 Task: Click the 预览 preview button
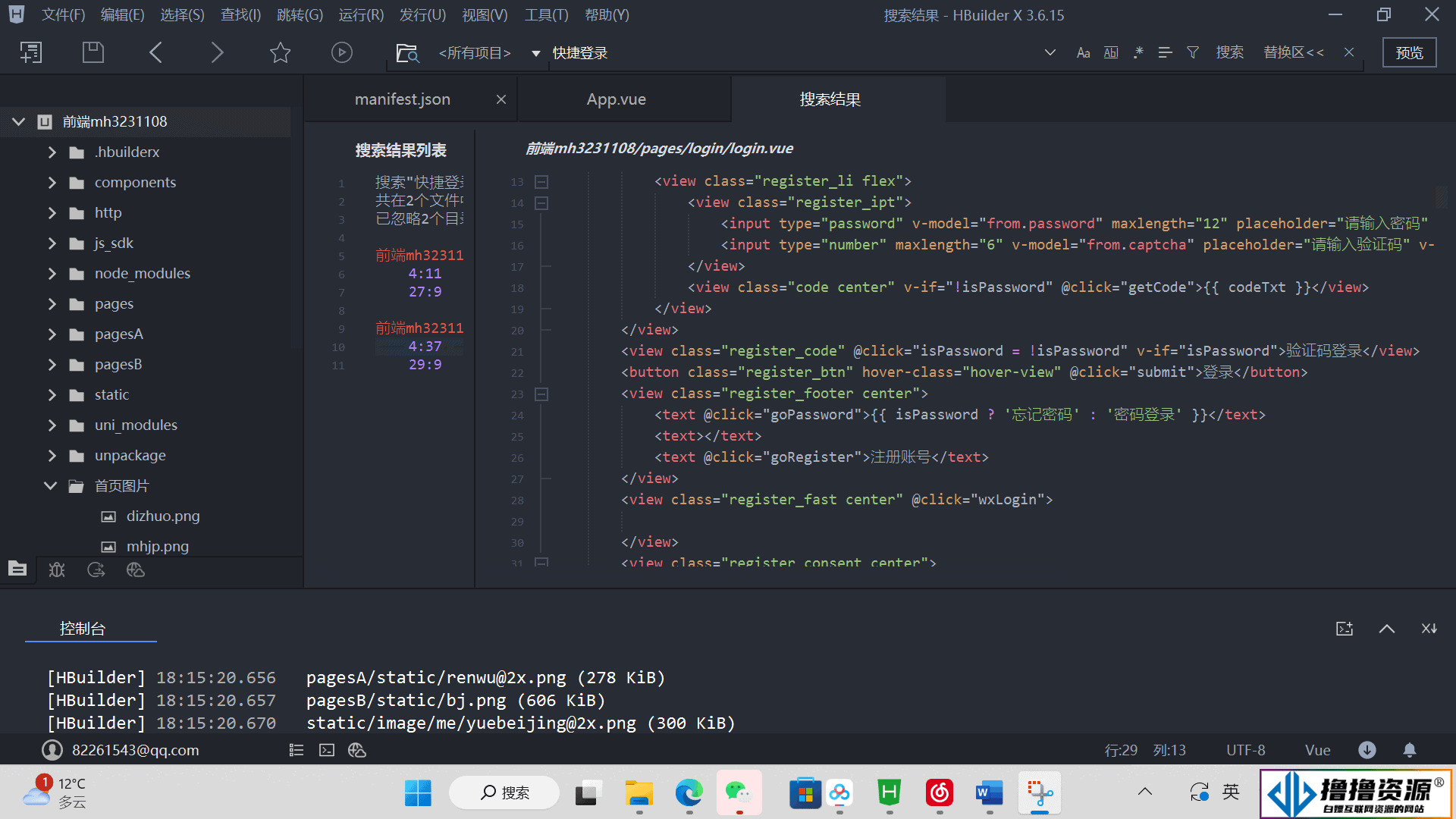[1410, 52]
